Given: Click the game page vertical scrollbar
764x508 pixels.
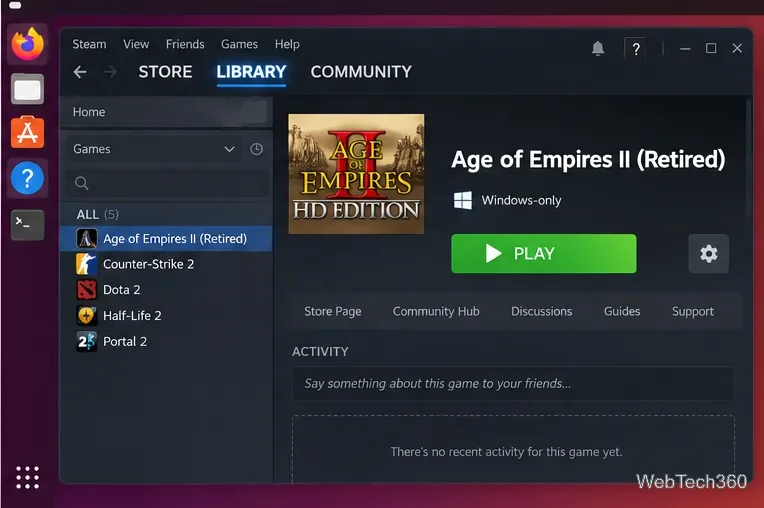Looking at the screenshot, I should pyautogui.click(x=748, y=156).
